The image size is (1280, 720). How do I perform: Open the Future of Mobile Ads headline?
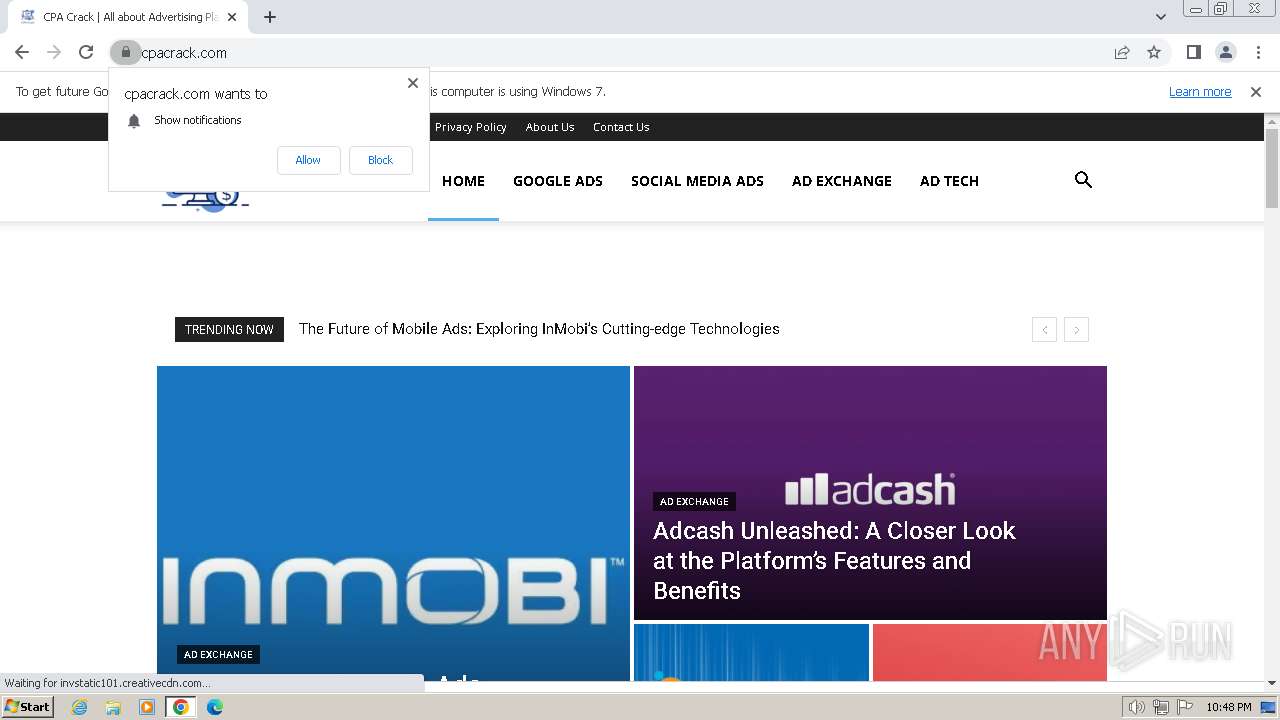539,329
